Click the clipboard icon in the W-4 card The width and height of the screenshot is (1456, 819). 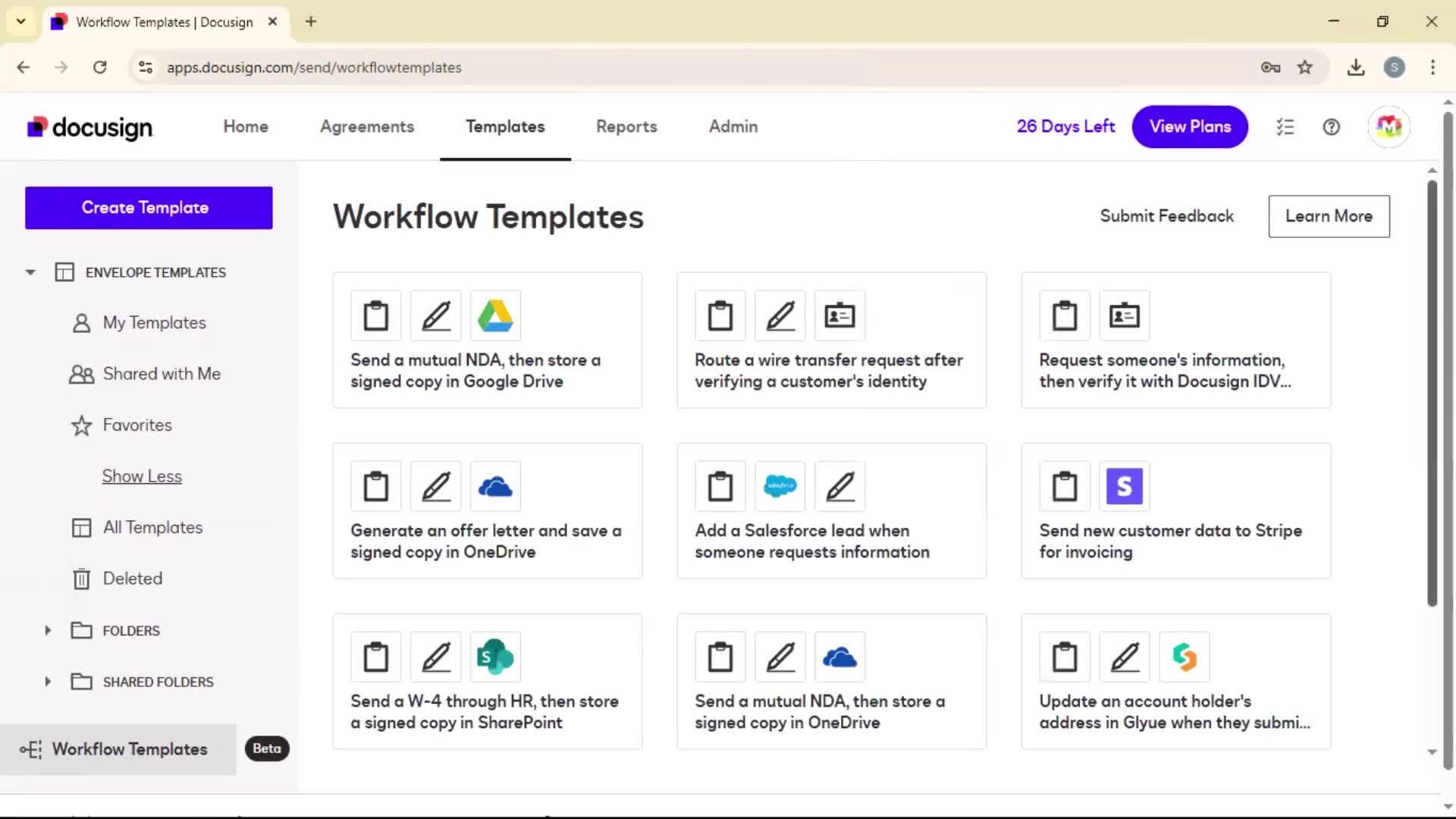tap(376, 657)
